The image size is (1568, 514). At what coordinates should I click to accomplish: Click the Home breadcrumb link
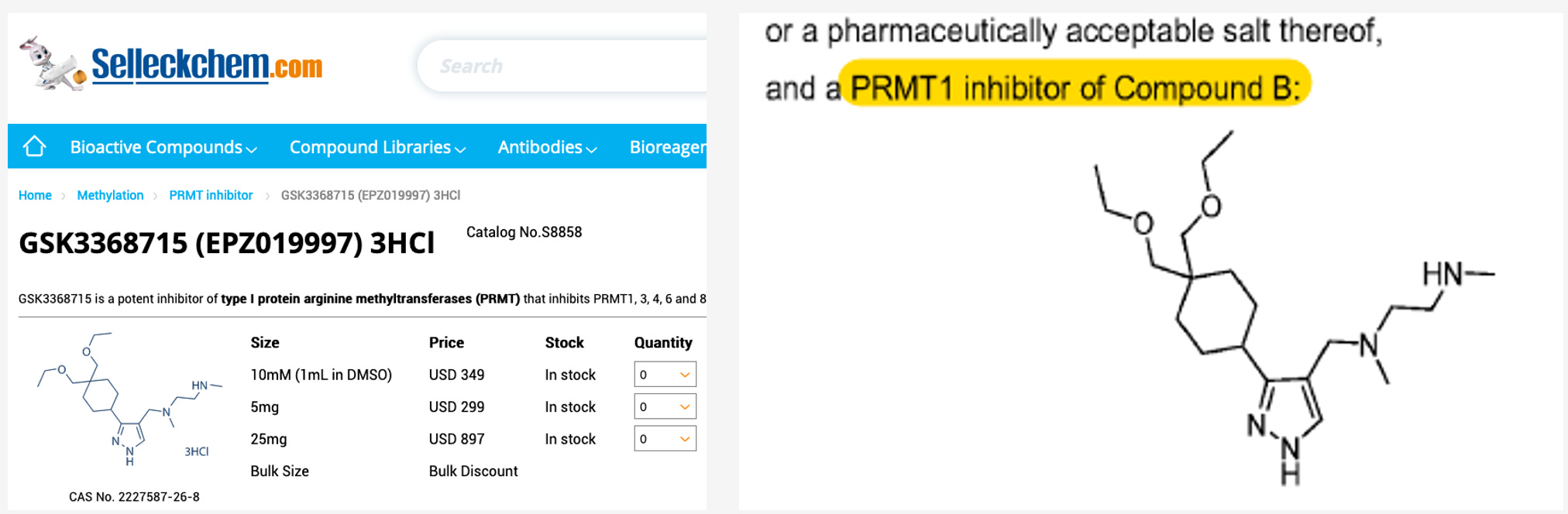pyautogui.click(x=35, y=195)
